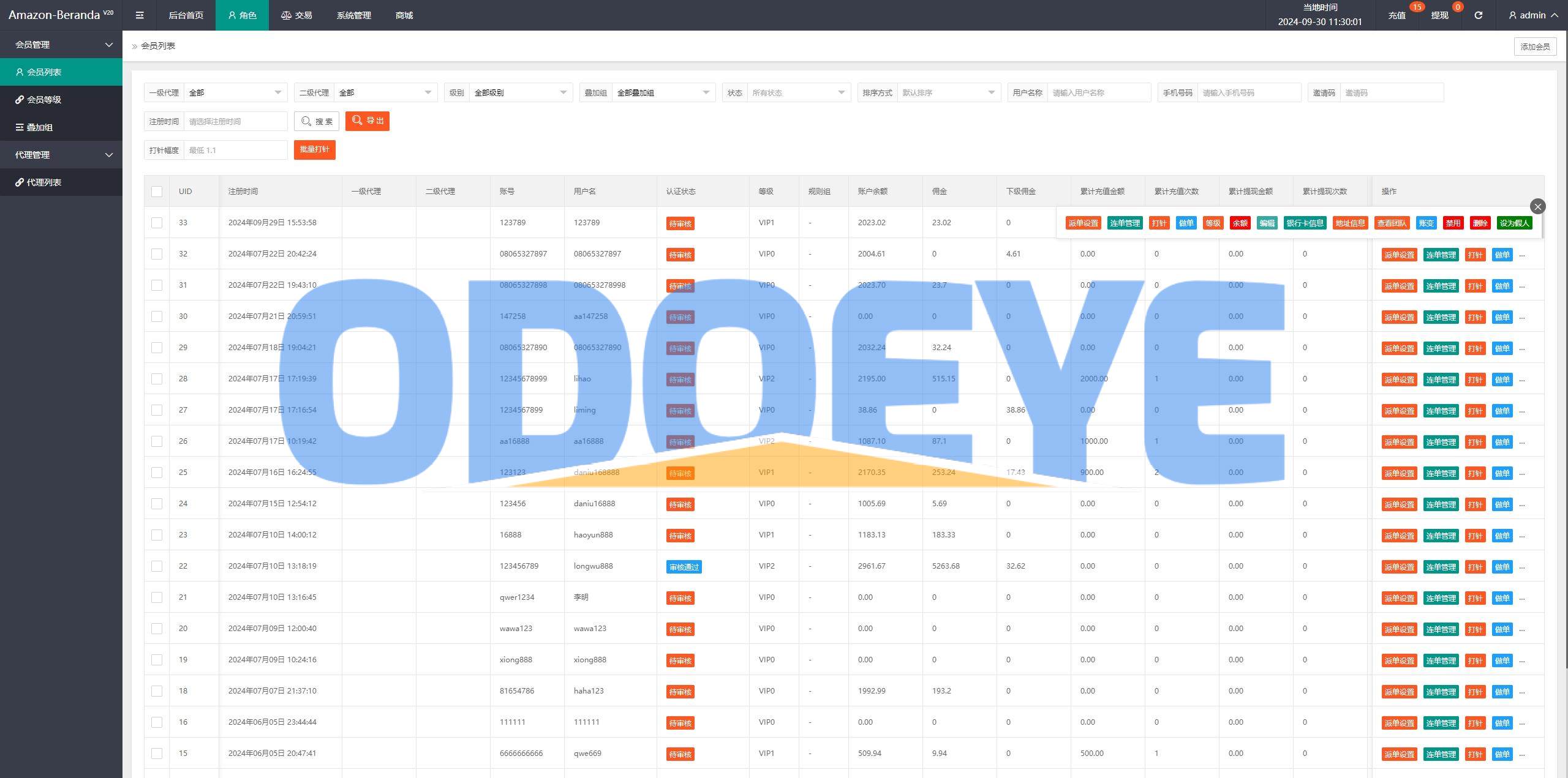Check the checkbox for UID 20 row

pyautogui.click(x=157, y=629)
